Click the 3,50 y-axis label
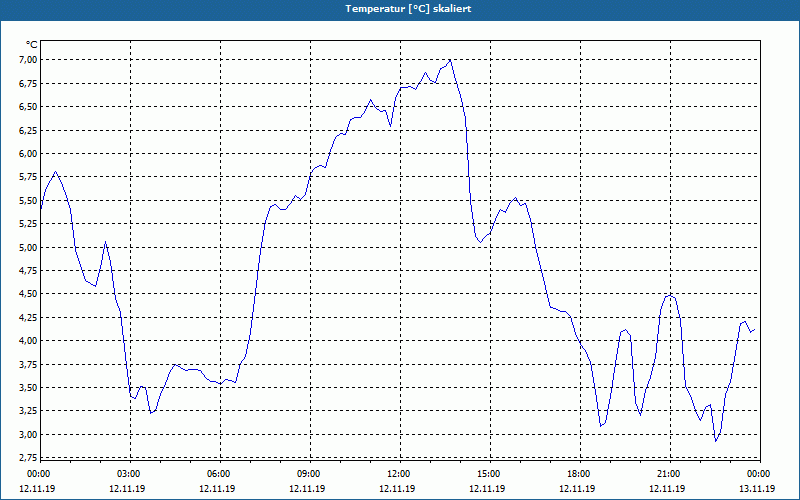800x500 pixels. tap(29, 388)
